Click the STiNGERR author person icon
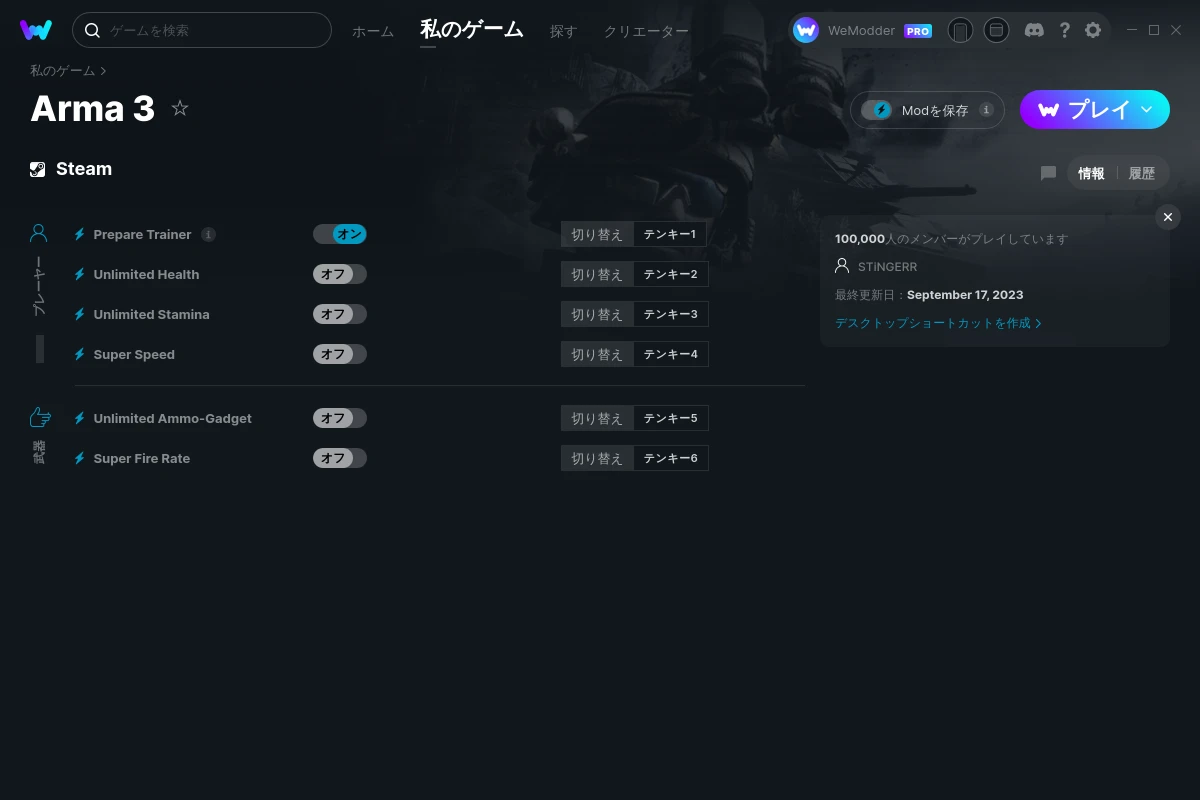Image resolution: width=1200 pixels, height=800 pixels. pyautogui.click(x=842, y=266)
